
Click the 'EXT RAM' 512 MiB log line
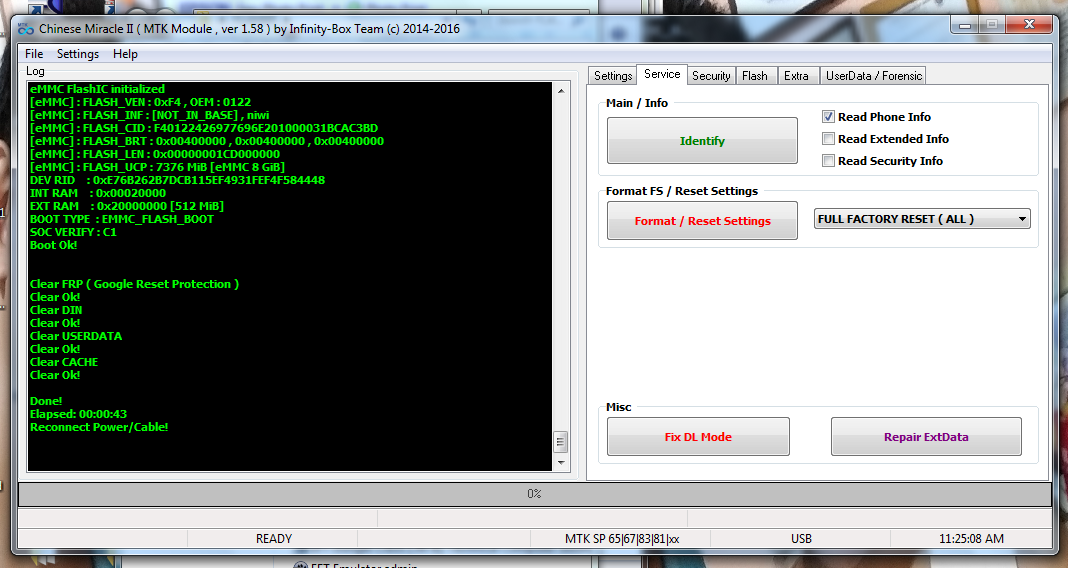tap(127, 206)
